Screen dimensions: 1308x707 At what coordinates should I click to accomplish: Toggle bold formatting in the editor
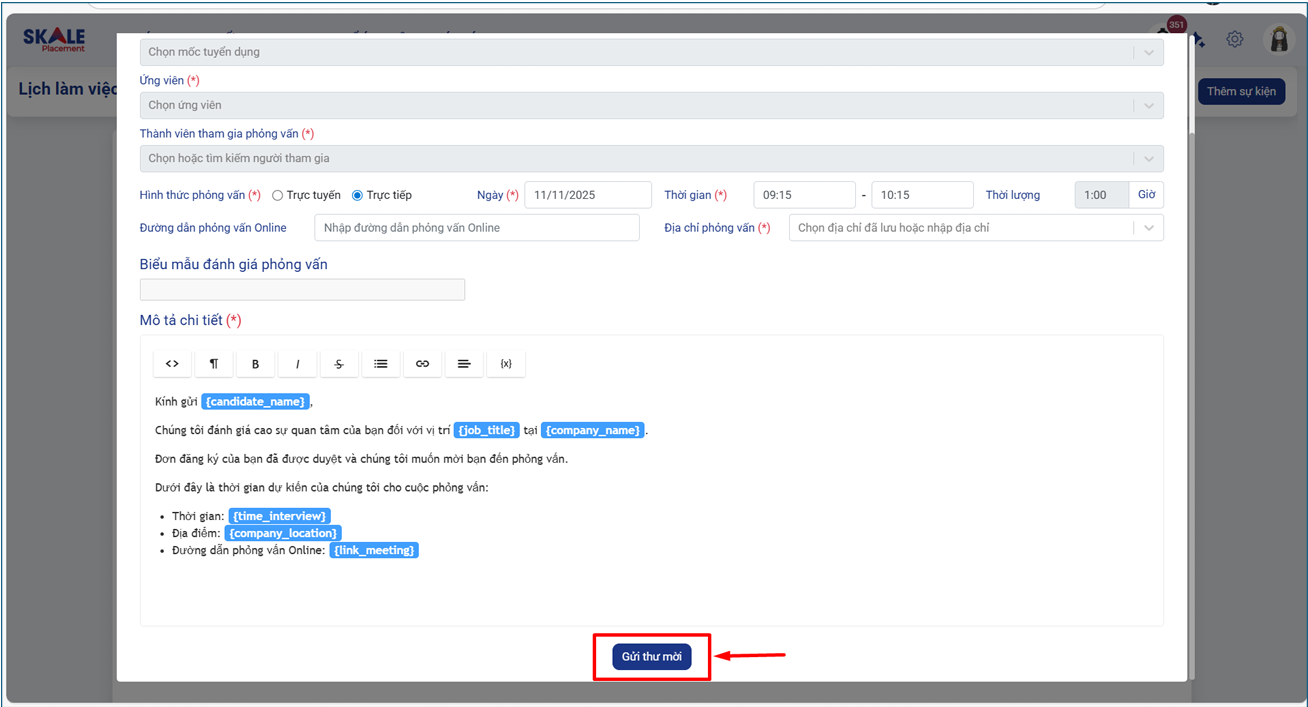255,364
